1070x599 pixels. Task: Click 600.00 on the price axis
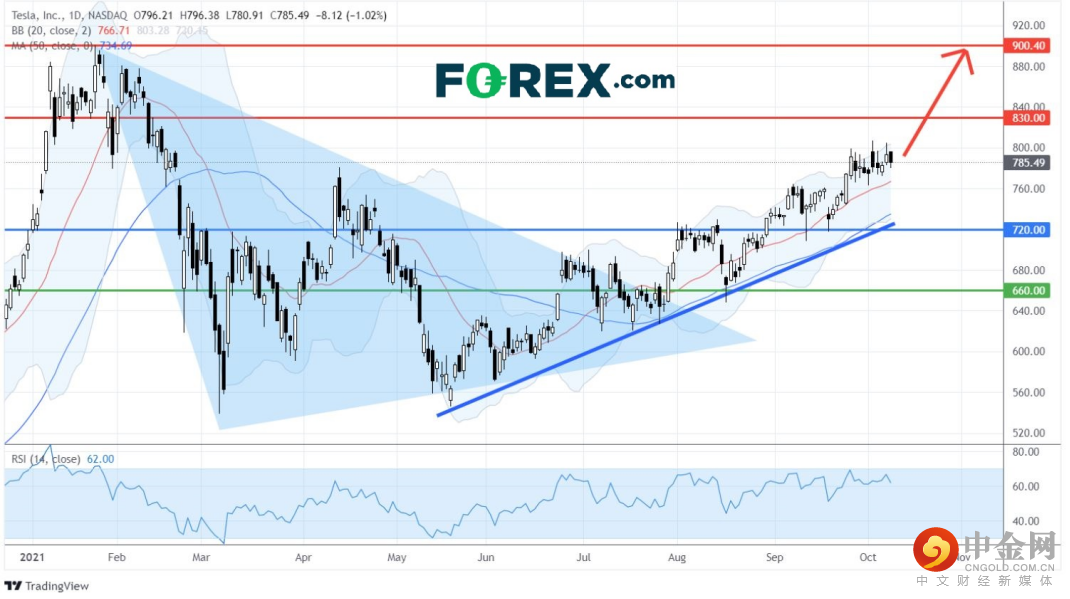pyautogui.click(x=1028, y=351)
